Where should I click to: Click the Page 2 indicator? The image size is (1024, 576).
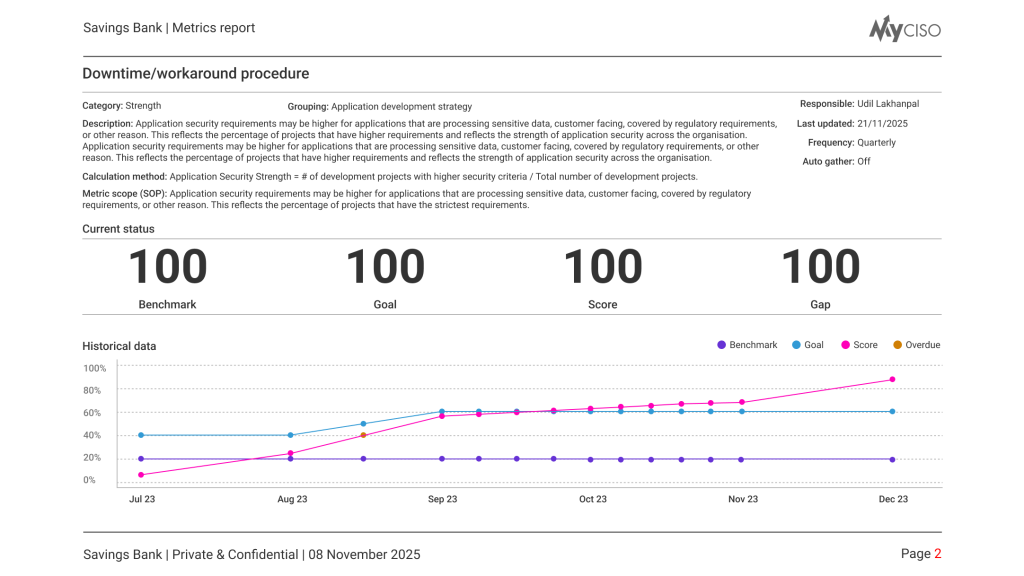pos(920,553)
